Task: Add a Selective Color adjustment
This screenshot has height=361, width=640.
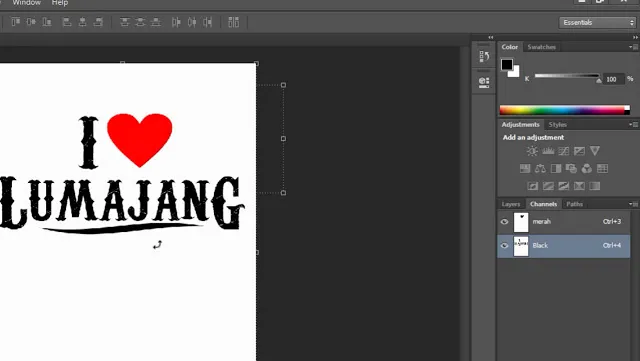Action: 579,186
